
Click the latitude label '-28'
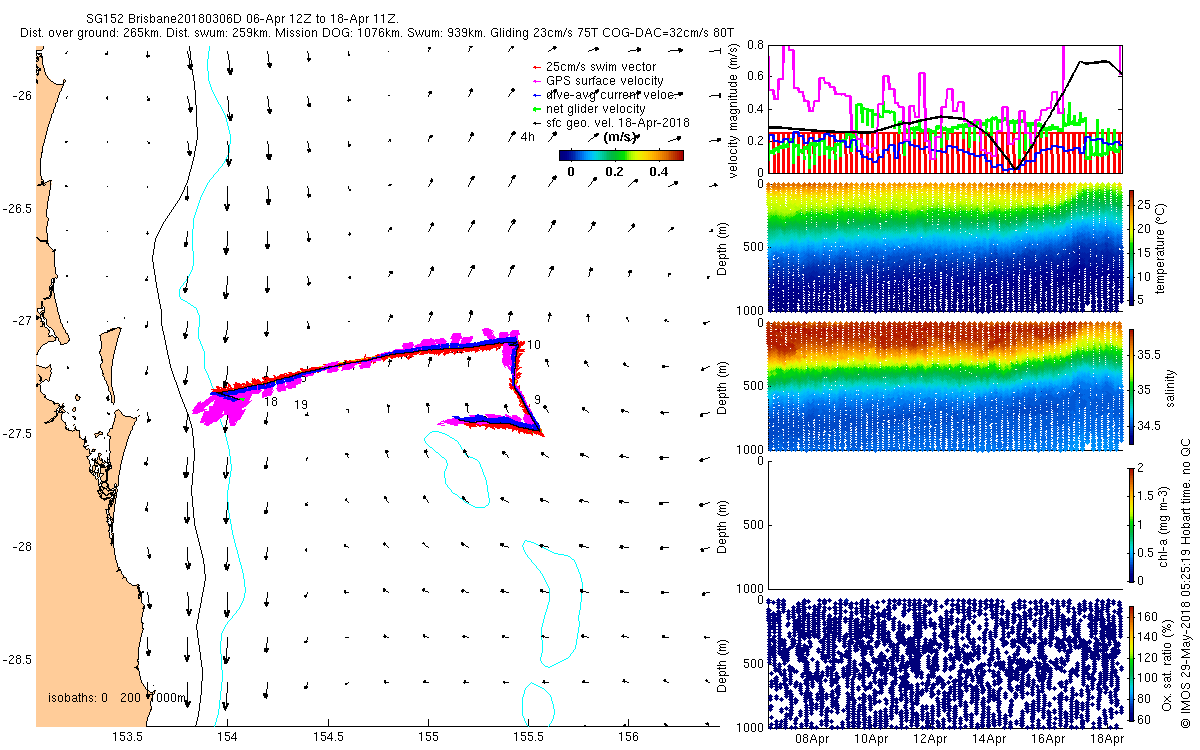[22, 547]
